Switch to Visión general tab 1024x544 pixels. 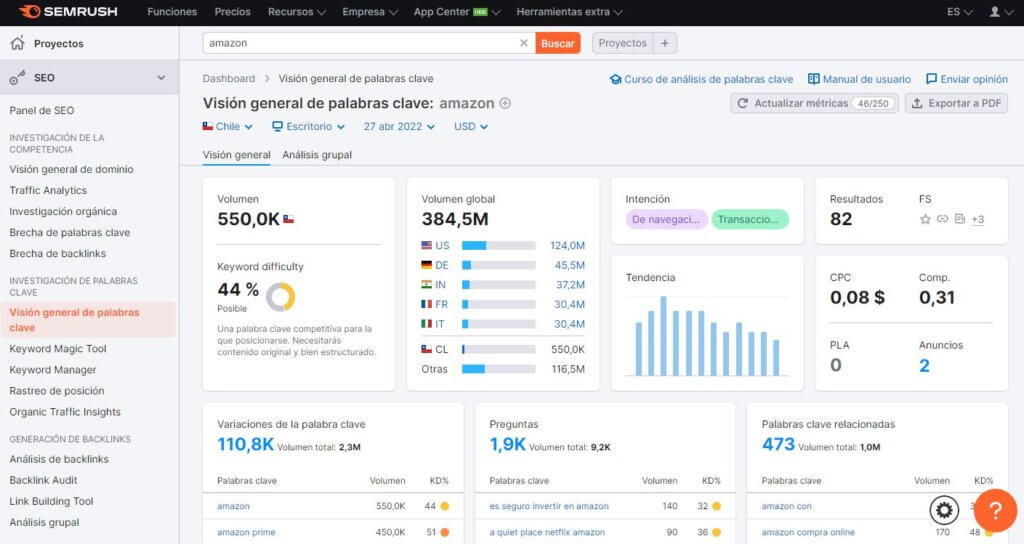click(236, 155)
